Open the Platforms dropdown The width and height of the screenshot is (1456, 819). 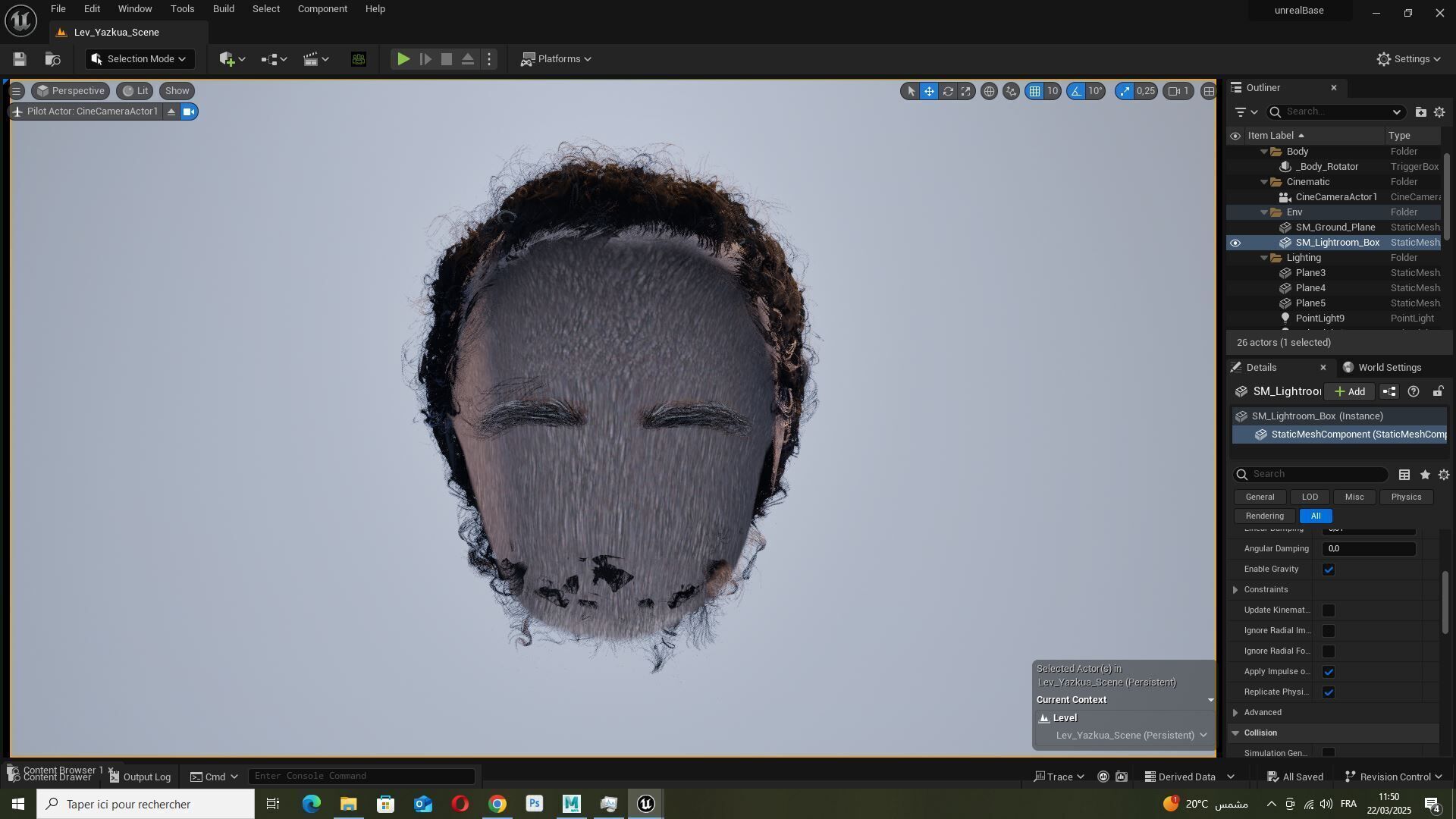point(556,59)
